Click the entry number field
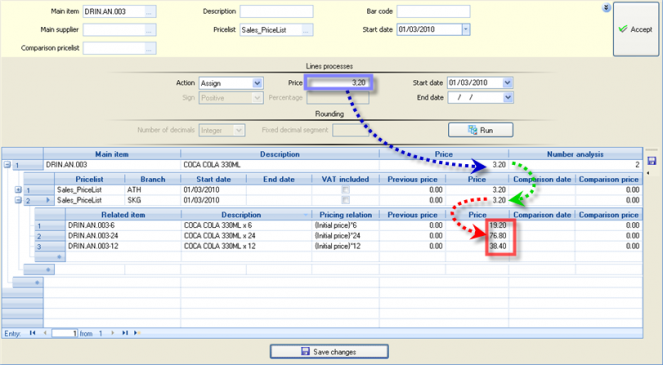This screenshot has height=365, width=663. [65, 333]
